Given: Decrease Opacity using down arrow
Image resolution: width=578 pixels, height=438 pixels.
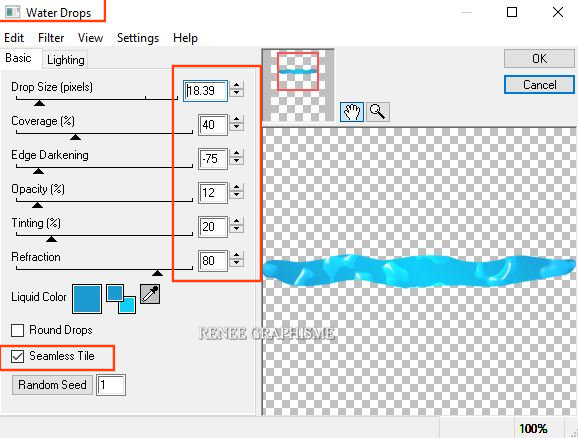Looking at the screenshot, I should point(237,196).
